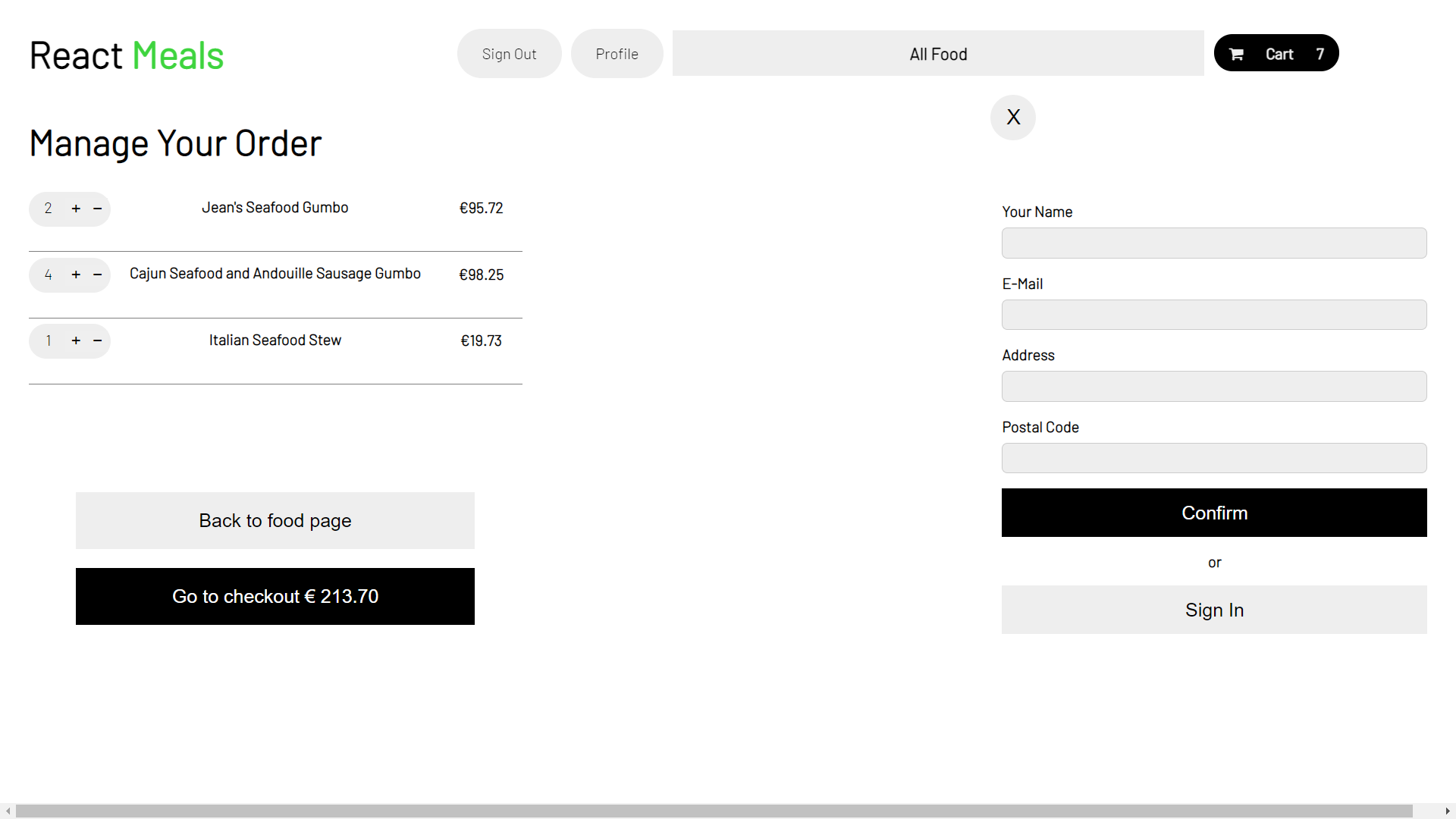This screenshot has height=819, width=1456.
Task: Click the €98.25 price
Action: coord(482,275)
